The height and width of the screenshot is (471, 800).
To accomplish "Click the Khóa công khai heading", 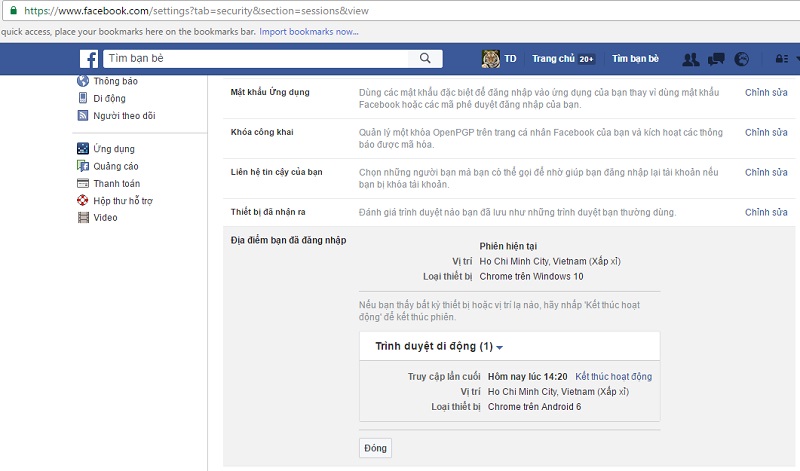I will pos(262,132).
